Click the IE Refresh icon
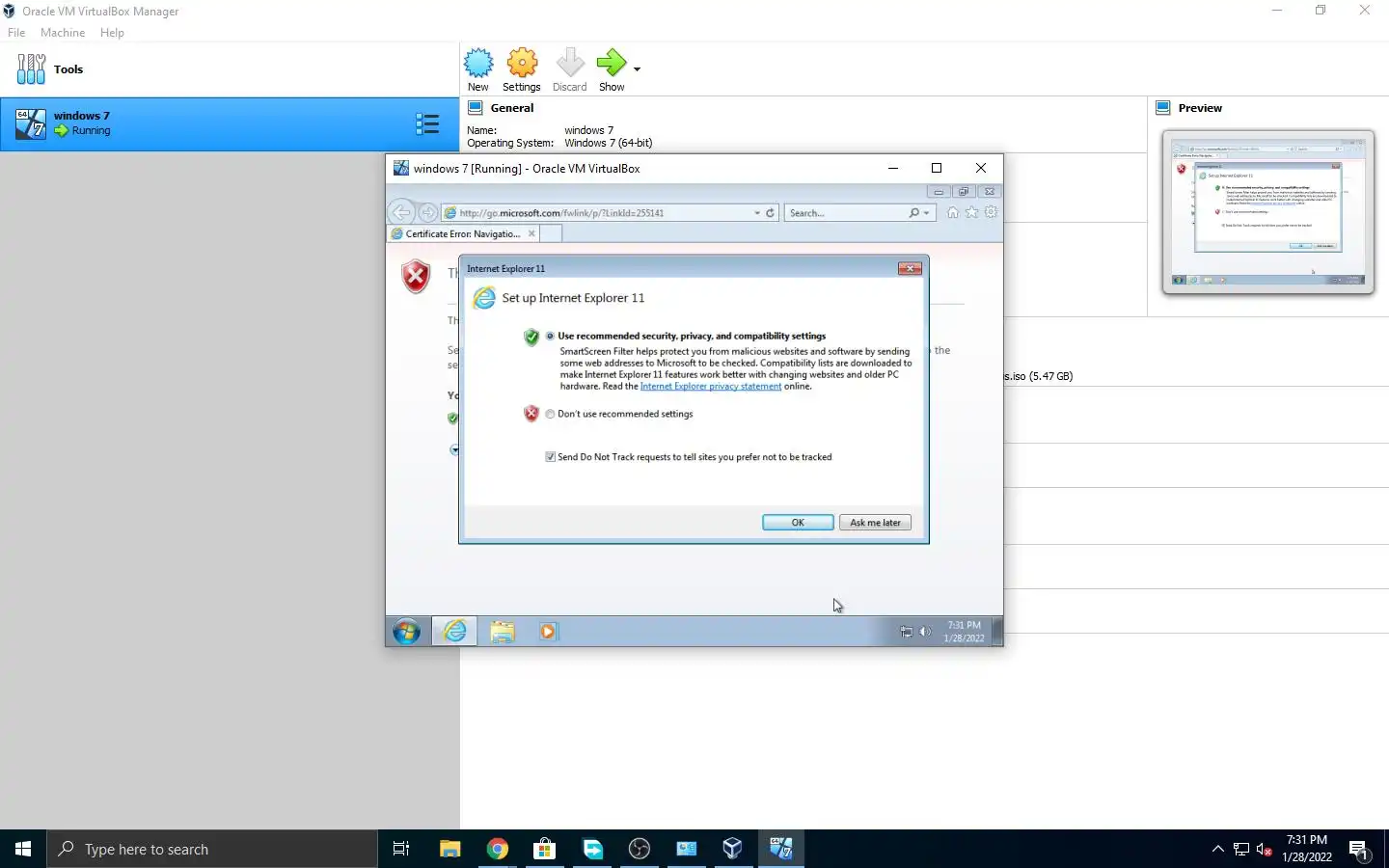1389x868 pixels. pos(771,213)
